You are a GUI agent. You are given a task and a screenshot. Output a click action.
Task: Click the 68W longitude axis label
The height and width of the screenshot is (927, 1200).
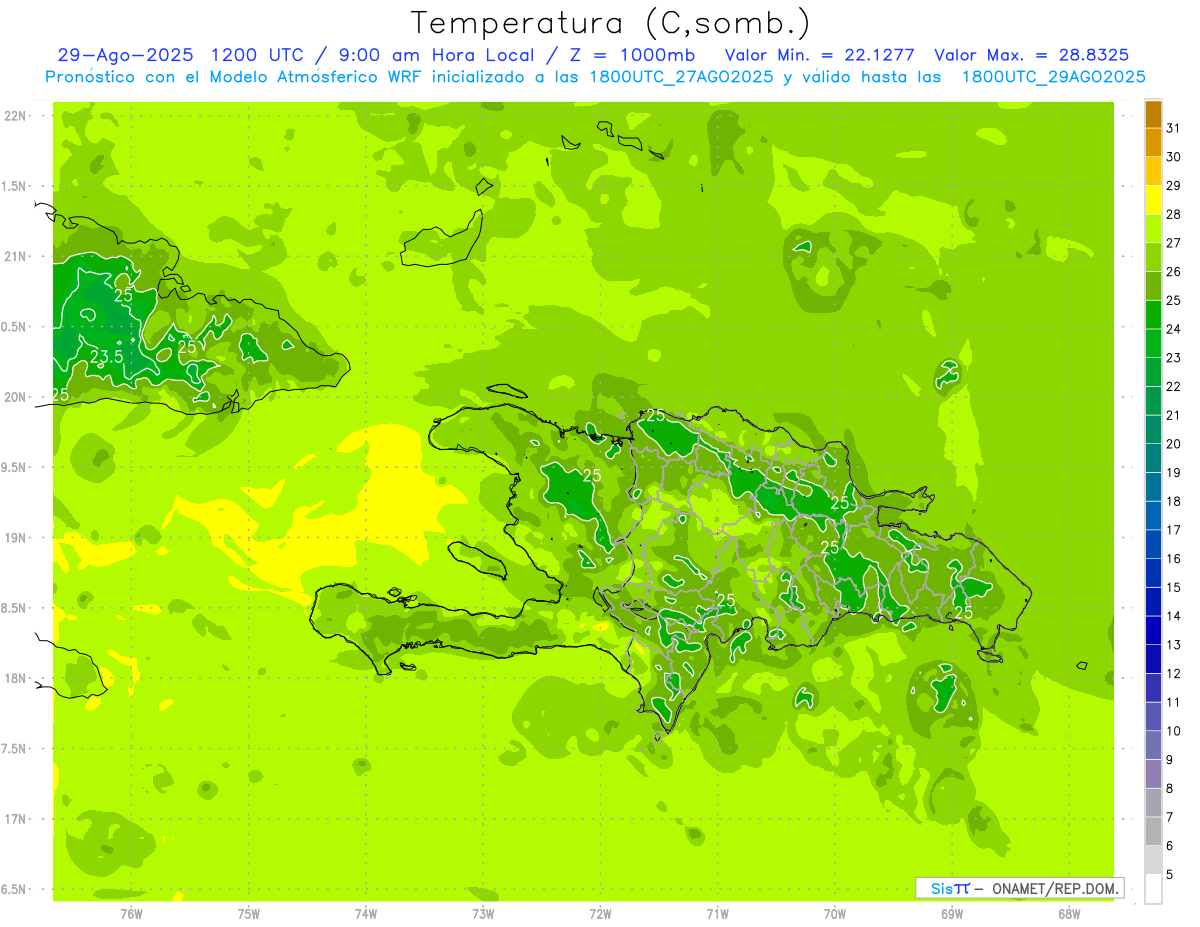[1069, 913]
